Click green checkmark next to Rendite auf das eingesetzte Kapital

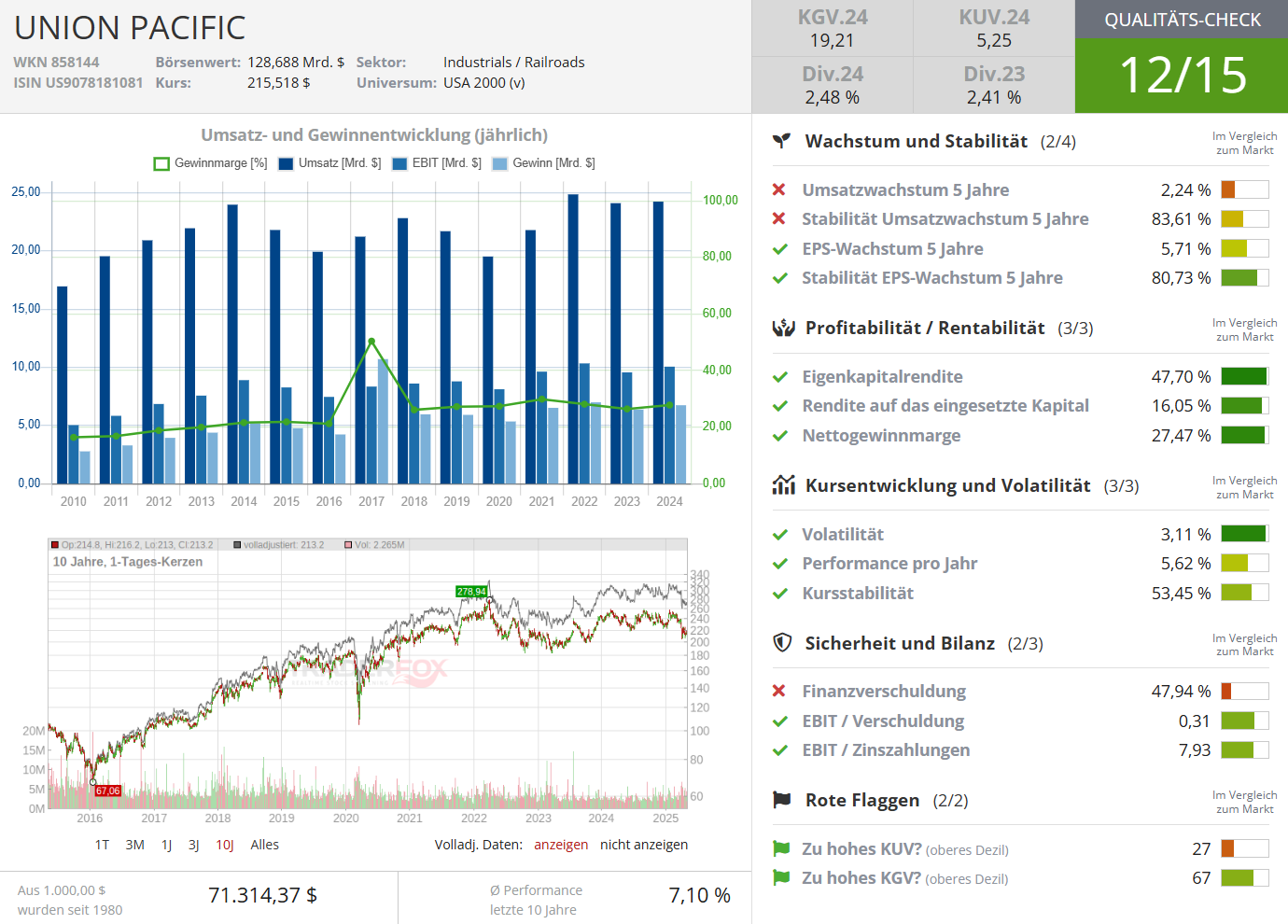[x=780, y=406]
